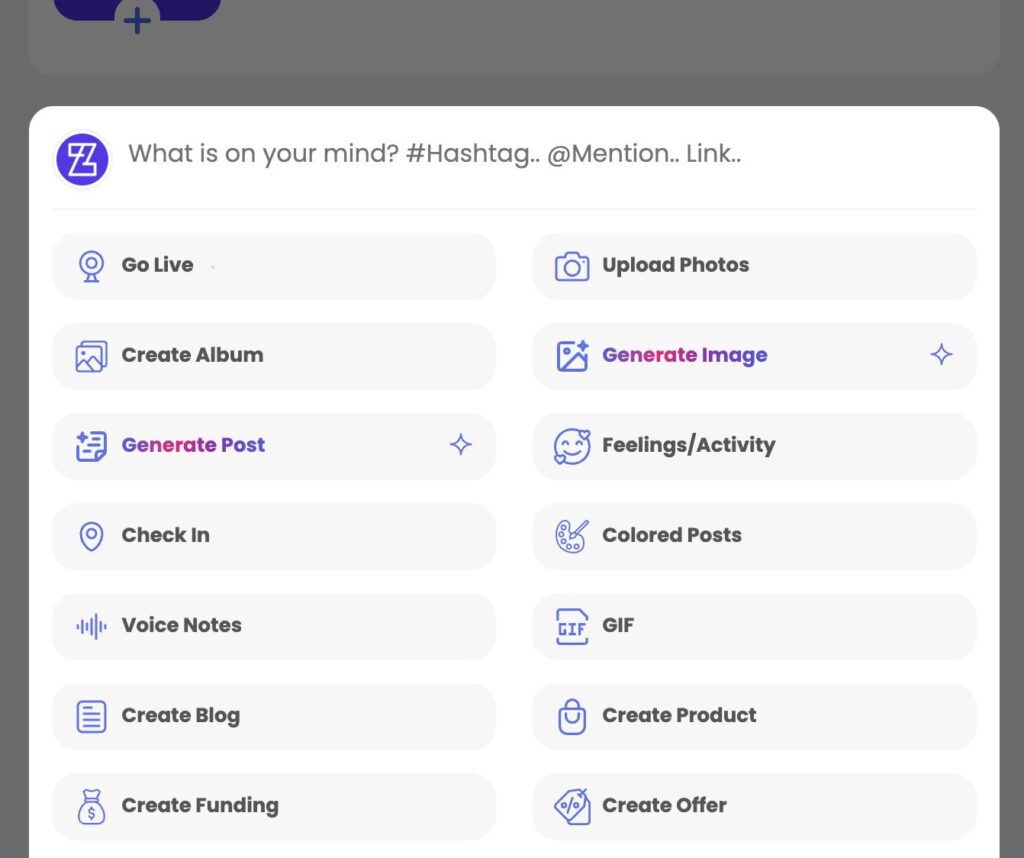
Task: Click the sparkle icon beside Generate Post
Action: (x=460, y=445)
